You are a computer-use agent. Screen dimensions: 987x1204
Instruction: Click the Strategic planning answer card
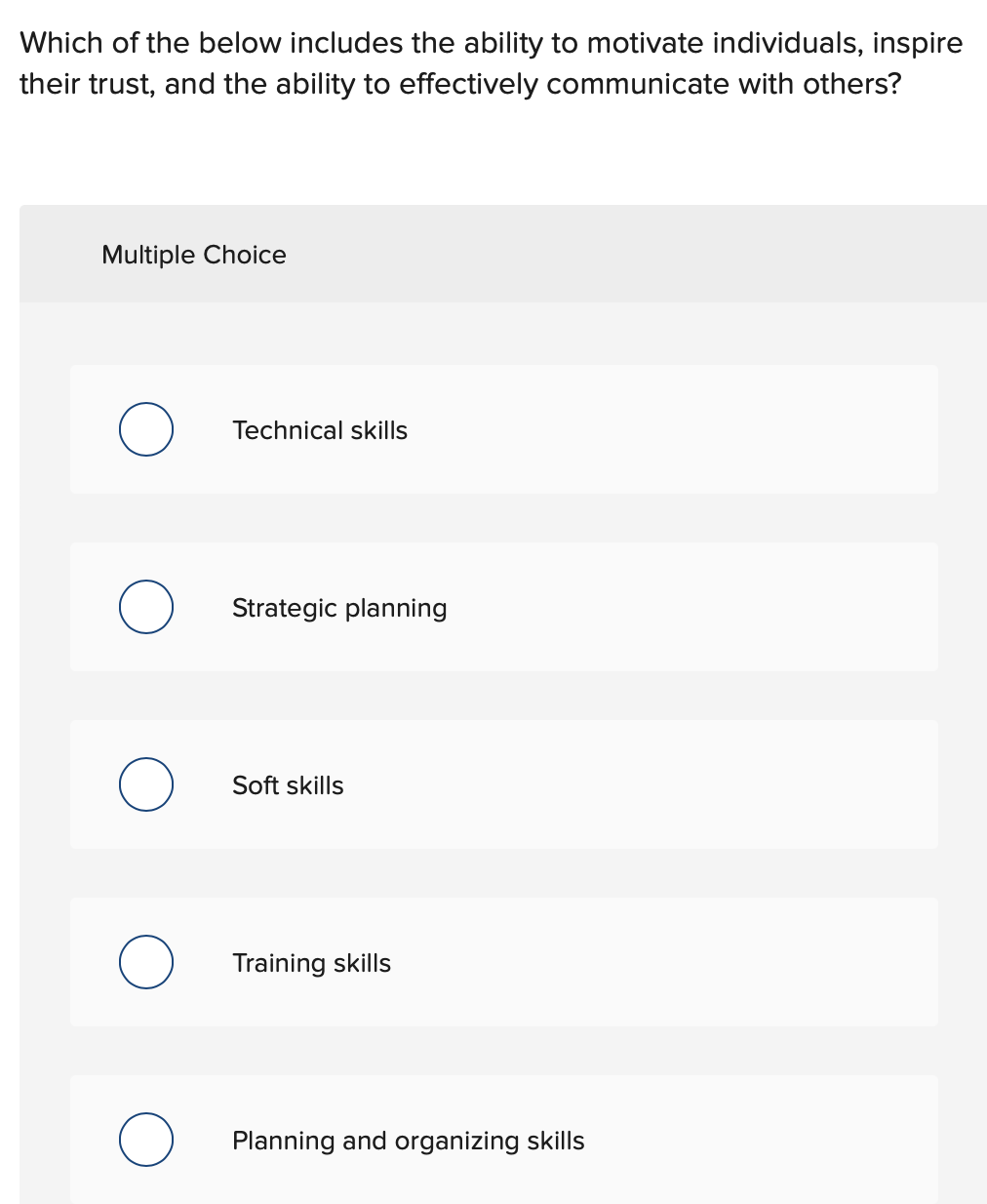coord(504,607)
